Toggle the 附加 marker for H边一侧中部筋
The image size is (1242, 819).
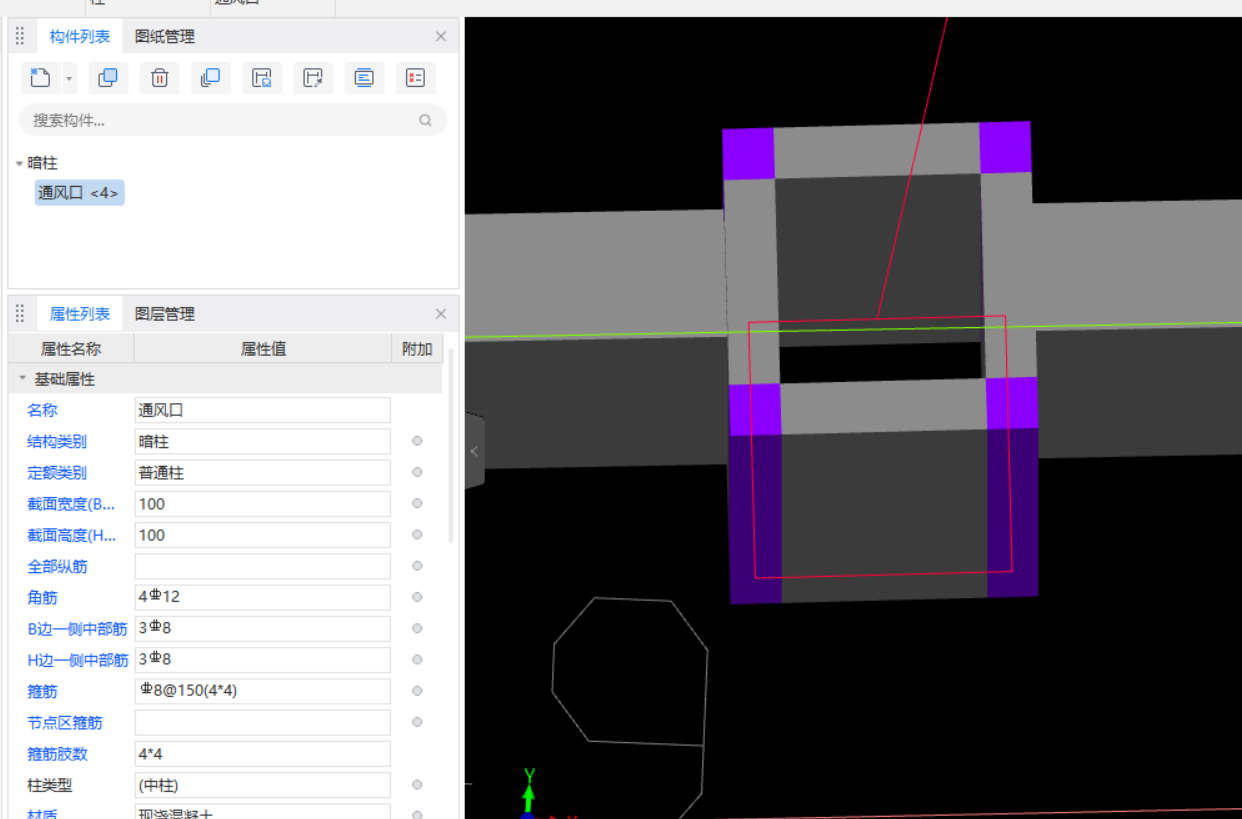point(417,659)
